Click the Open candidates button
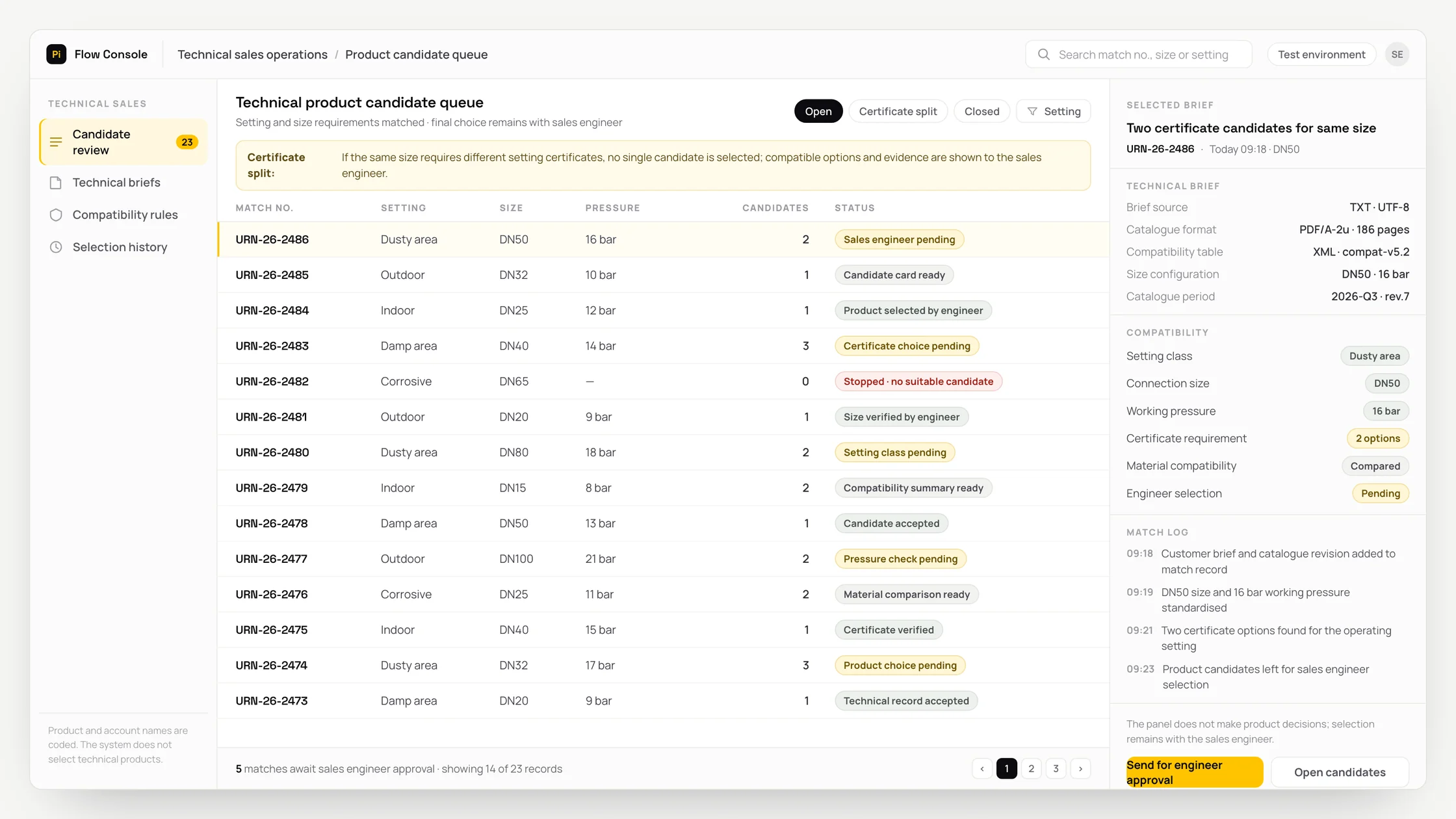 (1340, 772)
